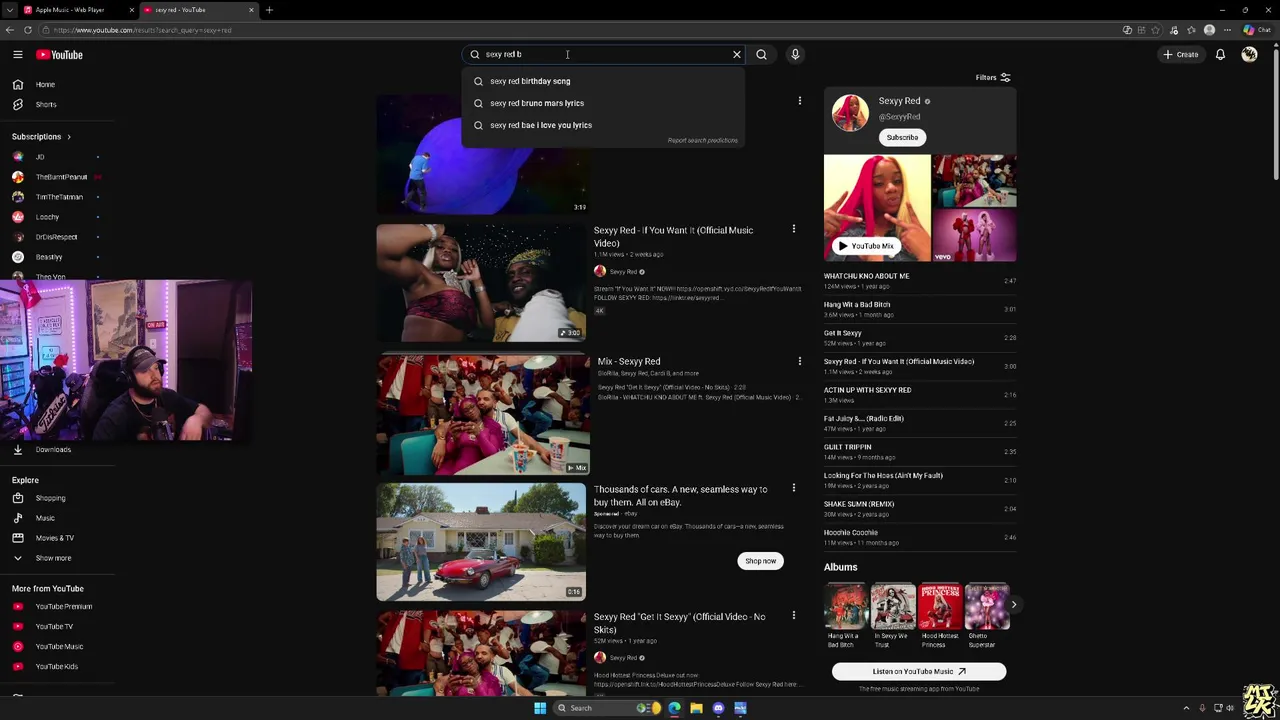Viewport: 1280px width, 720px height.
Task: Play ACTIN UP WITH SEXYY RED track
Action: tap(920, 395)
